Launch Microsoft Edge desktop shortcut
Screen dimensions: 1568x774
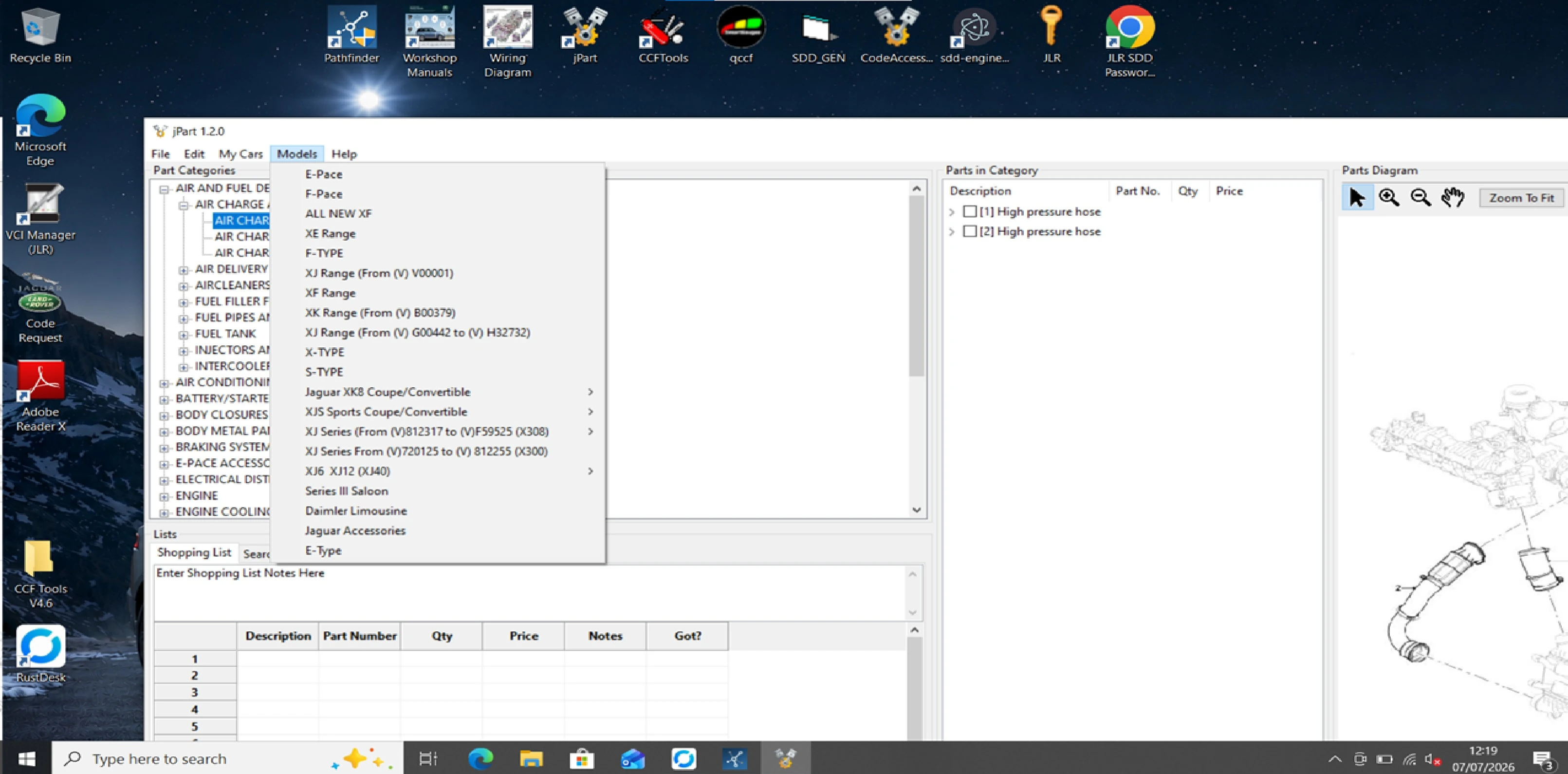(40, 131)
